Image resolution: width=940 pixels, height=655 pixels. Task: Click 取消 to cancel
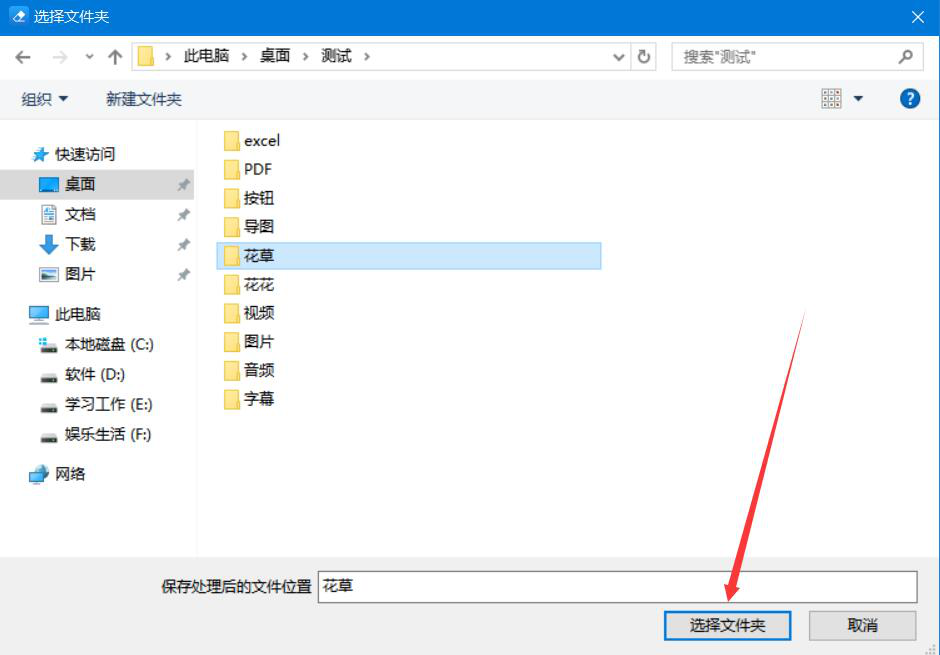coord(862,626)
